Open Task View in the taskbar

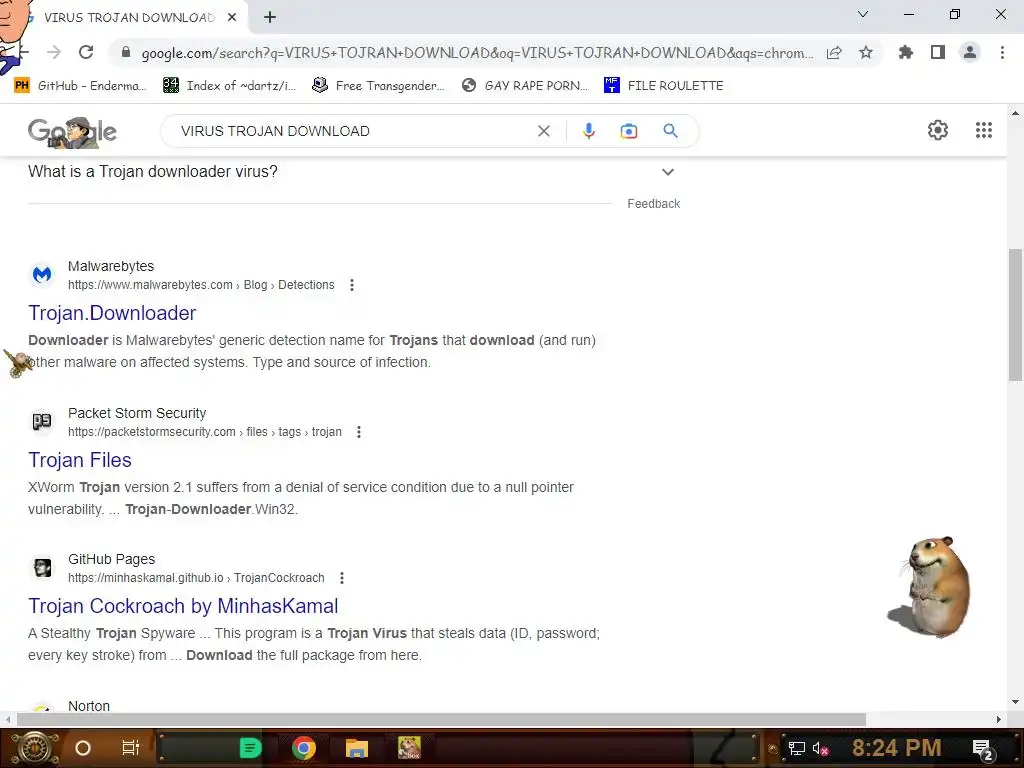tap(131, 748)
